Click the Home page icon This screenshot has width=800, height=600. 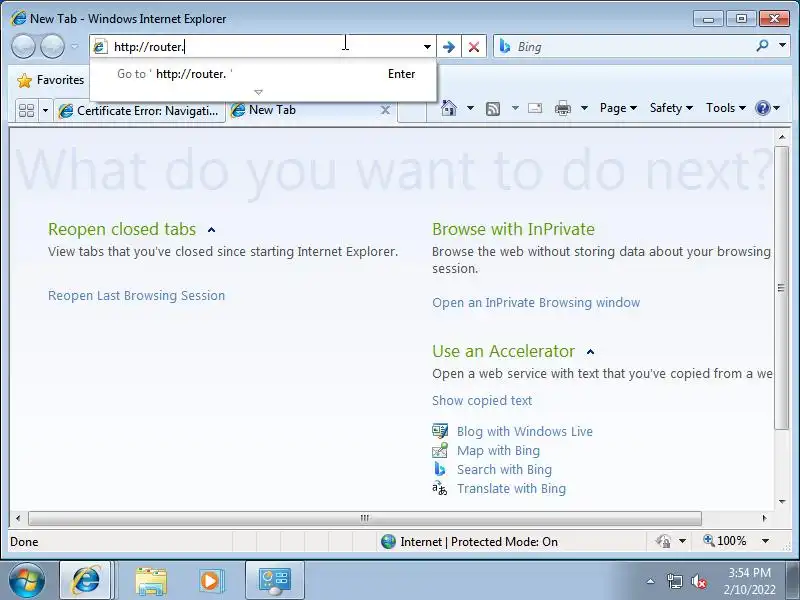pyautogui.click(x=448, y=108)
